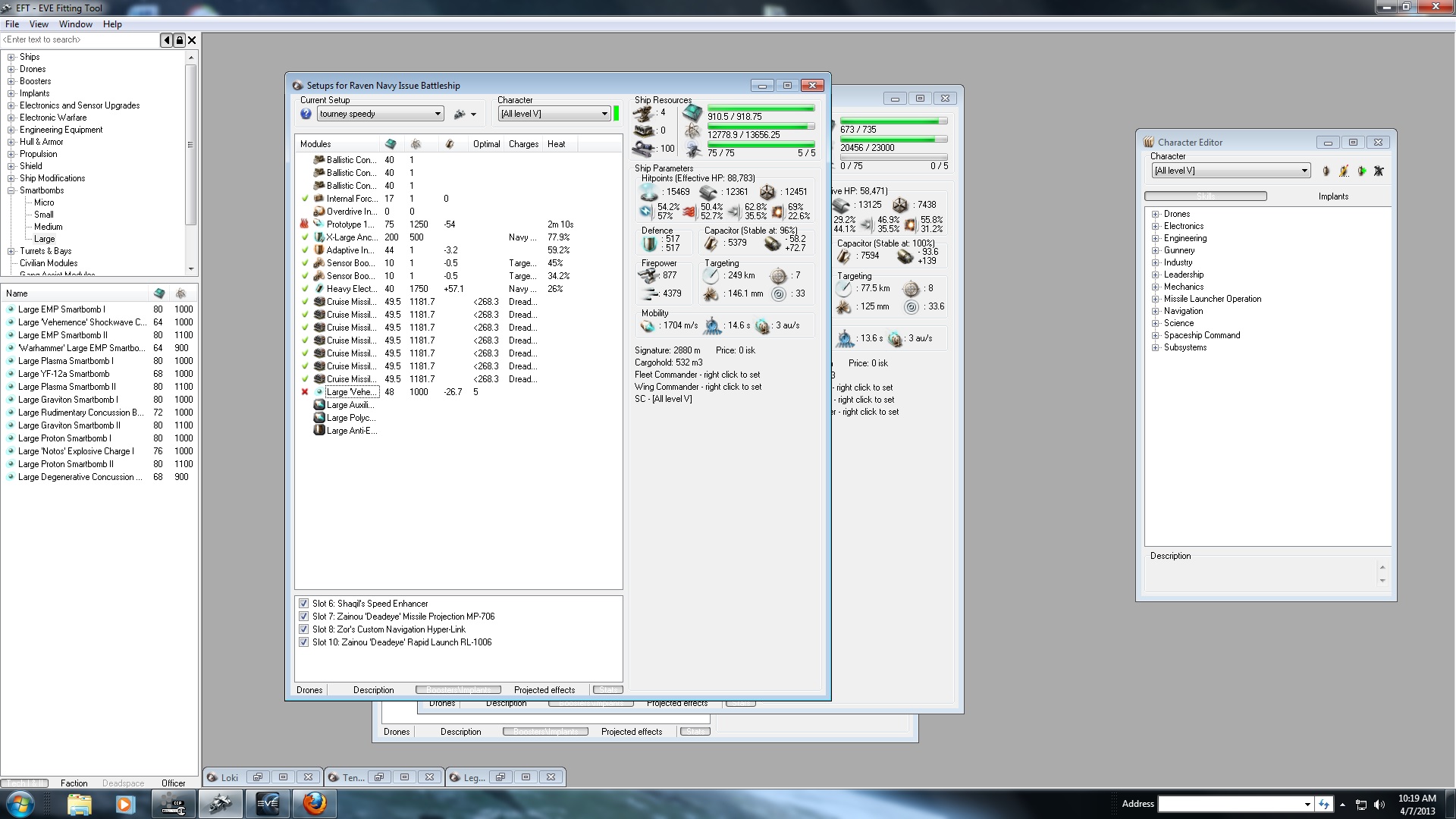
Task: Select the Officer filter at panel bottom
Action: pos(173,783)
